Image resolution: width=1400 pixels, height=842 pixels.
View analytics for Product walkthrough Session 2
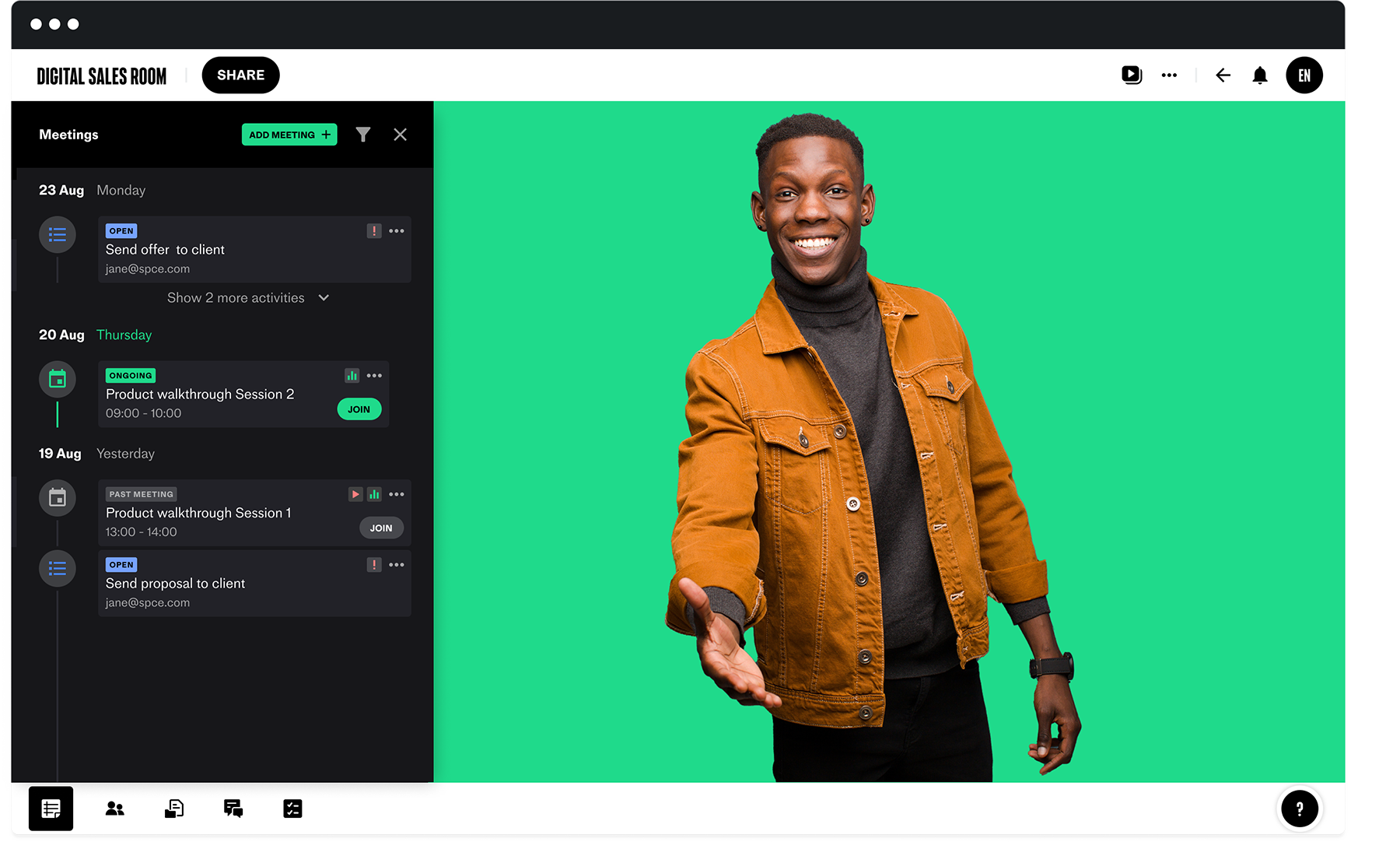352,376
